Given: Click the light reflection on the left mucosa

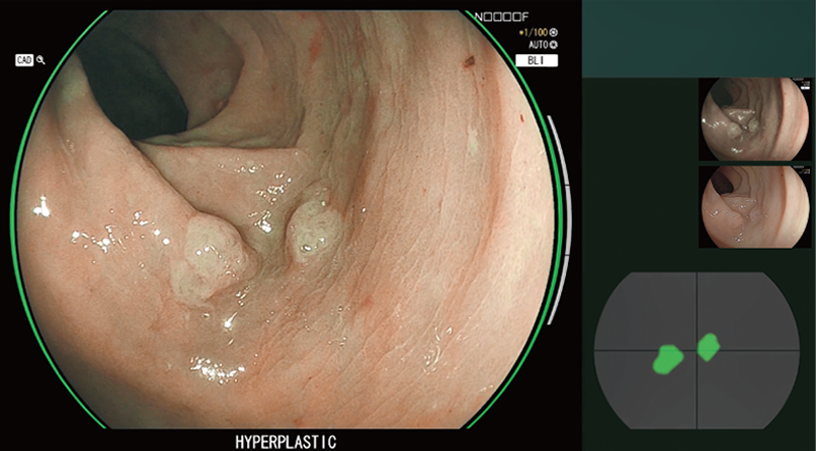Looking at the screenshot, I should 42,207.
